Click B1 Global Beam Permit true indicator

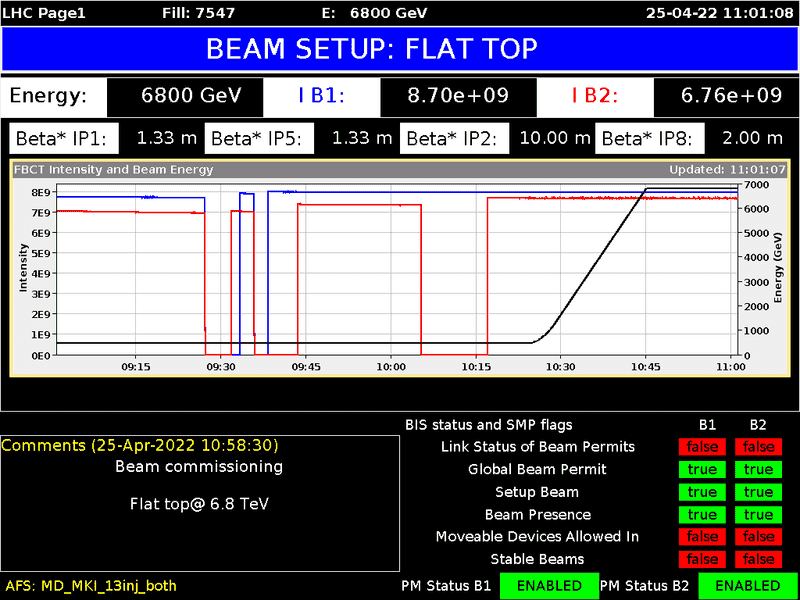point(702,469)
